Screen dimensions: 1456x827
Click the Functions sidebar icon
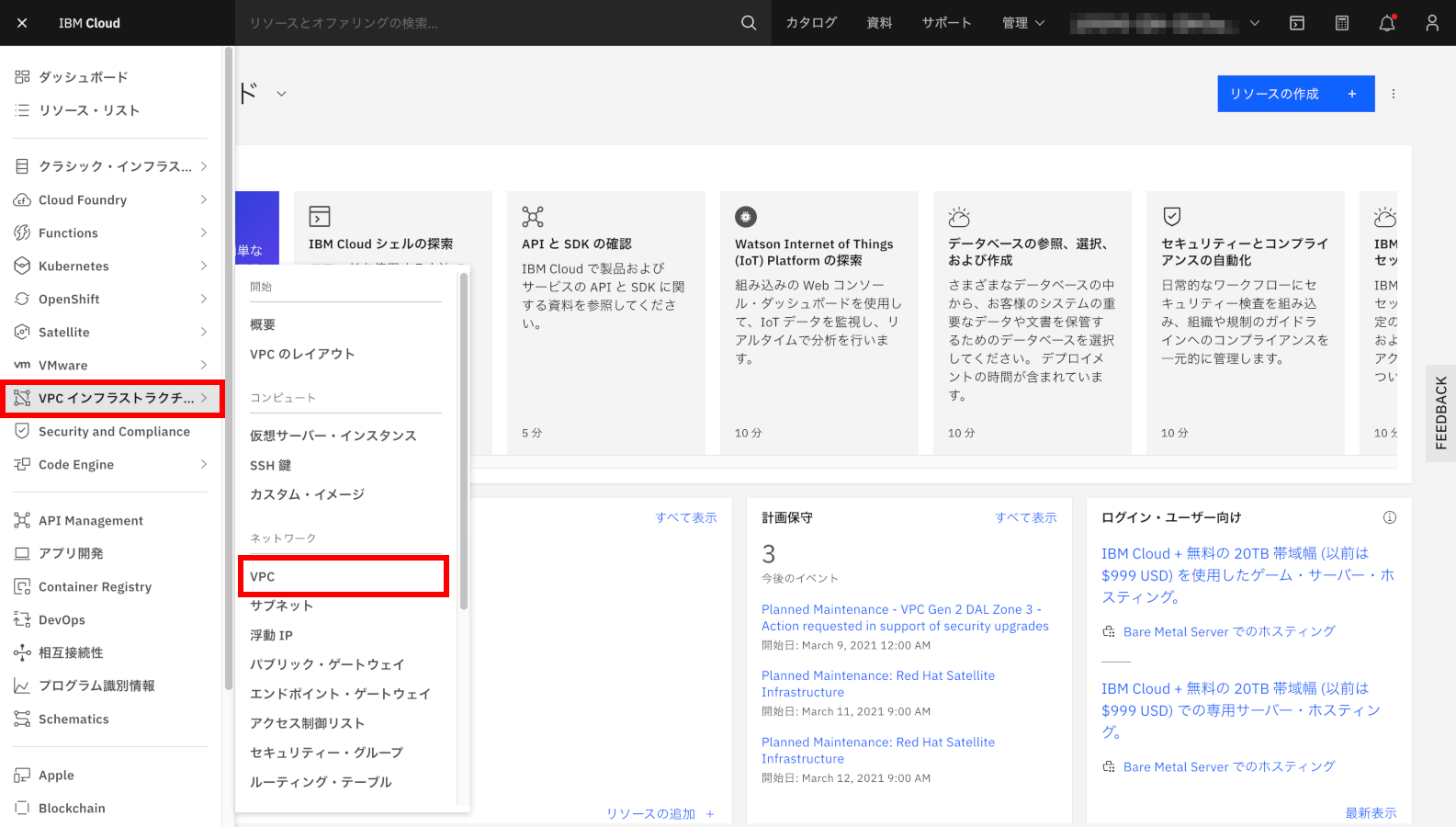tap(22, 232)
